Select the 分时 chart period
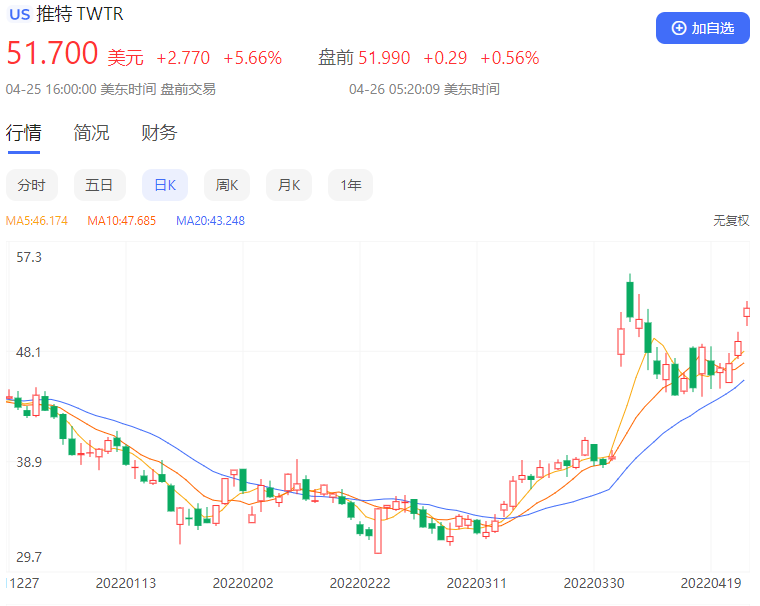Image resolution: width=760 pixels, height=606 pixels. point(32,185)
